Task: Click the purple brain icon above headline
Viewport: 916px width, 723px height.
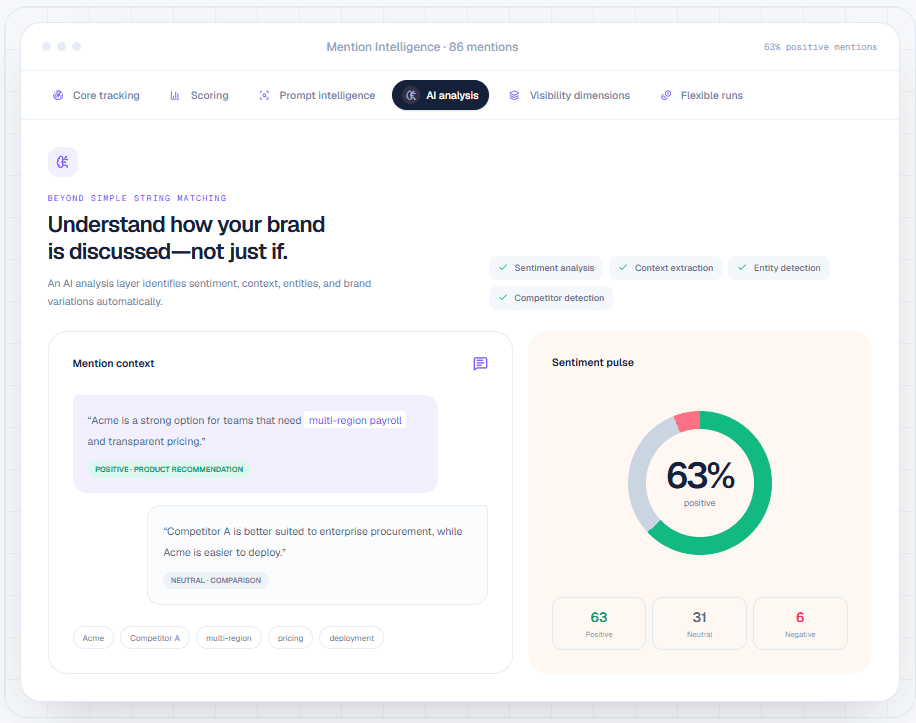Action: click(x=63, y=162)
